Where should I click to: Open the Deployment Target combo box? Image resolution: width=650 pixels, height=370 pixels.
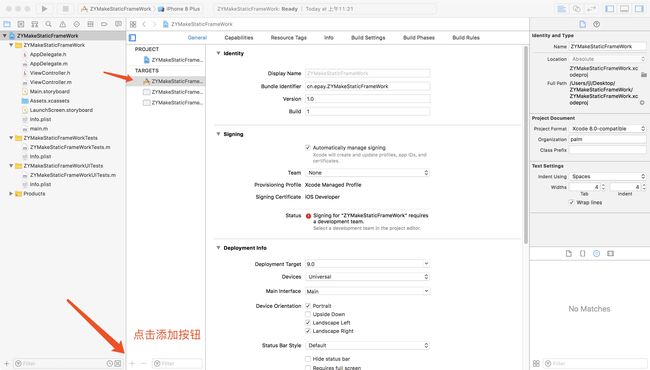367,264
